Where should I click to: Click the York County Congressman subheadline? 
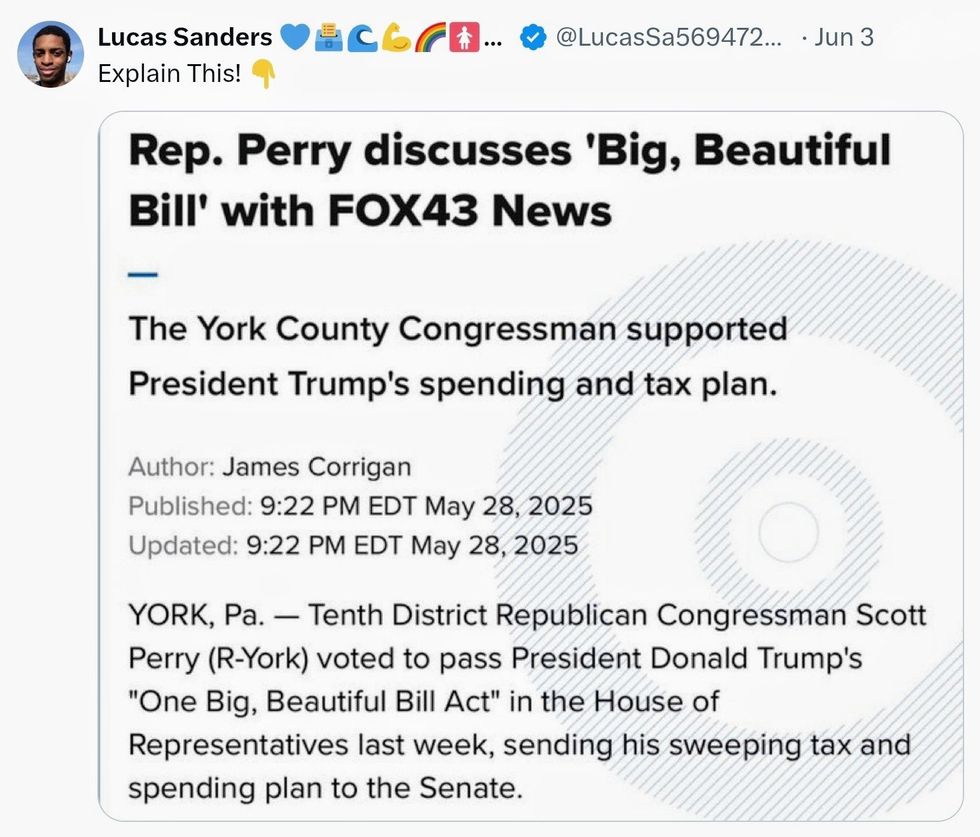click(x=457, y=356)
